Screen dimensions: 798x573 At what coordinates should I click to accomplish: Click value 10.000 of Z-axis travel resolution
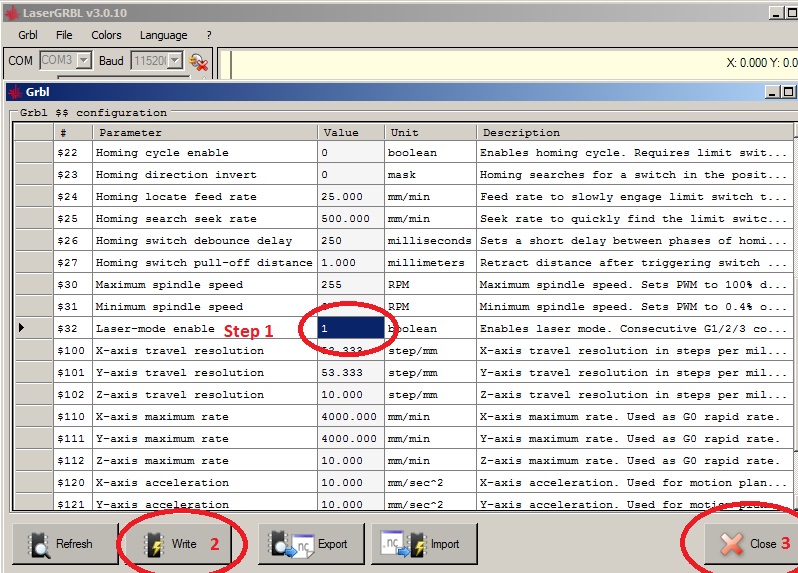coord(351,394)
